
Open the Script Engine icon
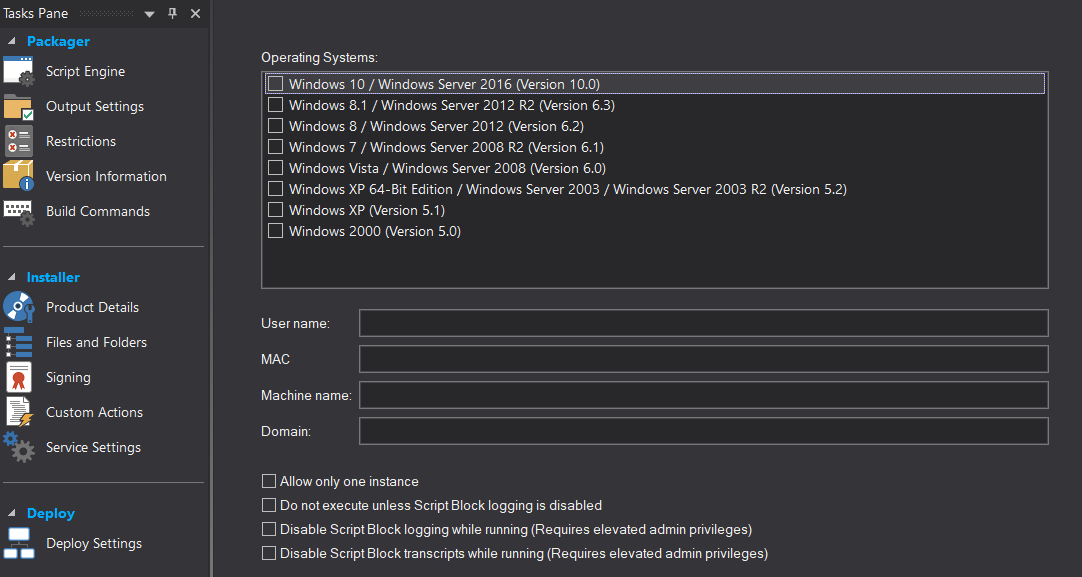click(19, 72)
